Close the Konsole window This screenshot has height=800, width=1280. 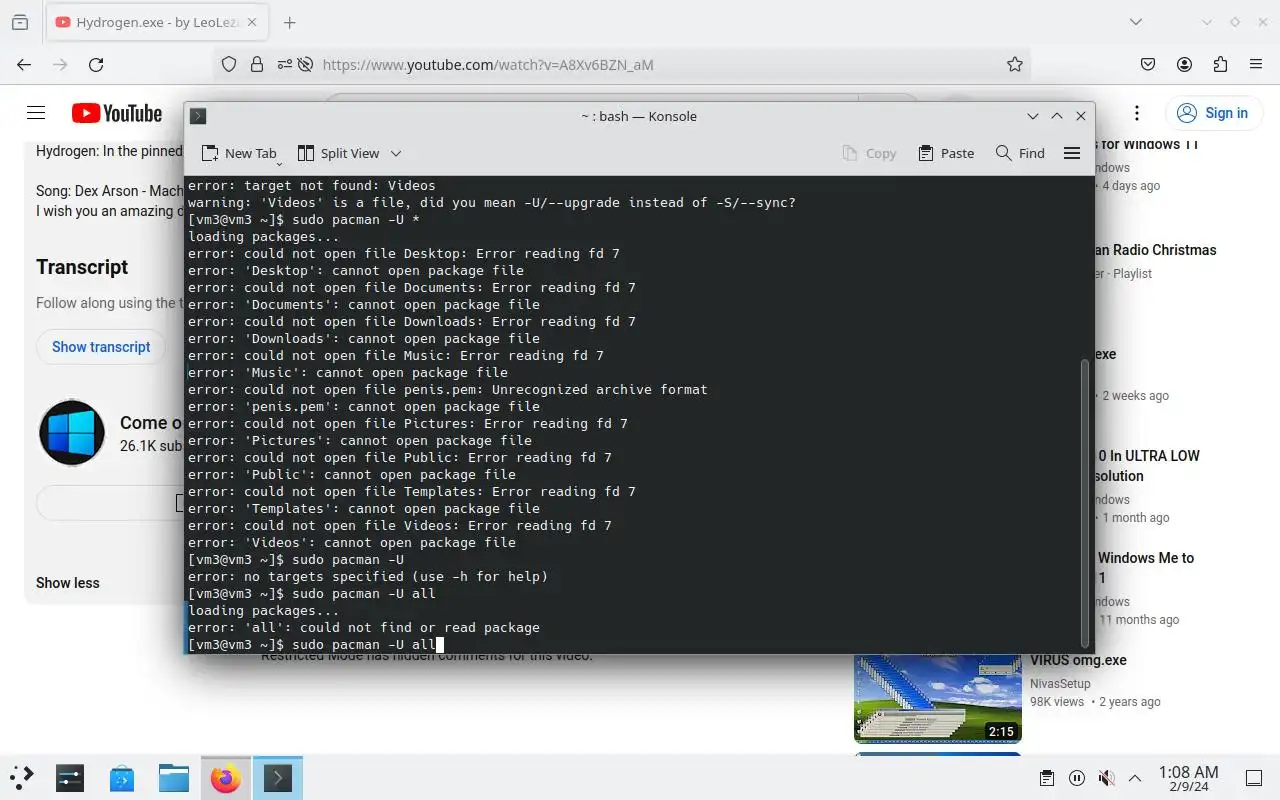[x=1081, y=116]
